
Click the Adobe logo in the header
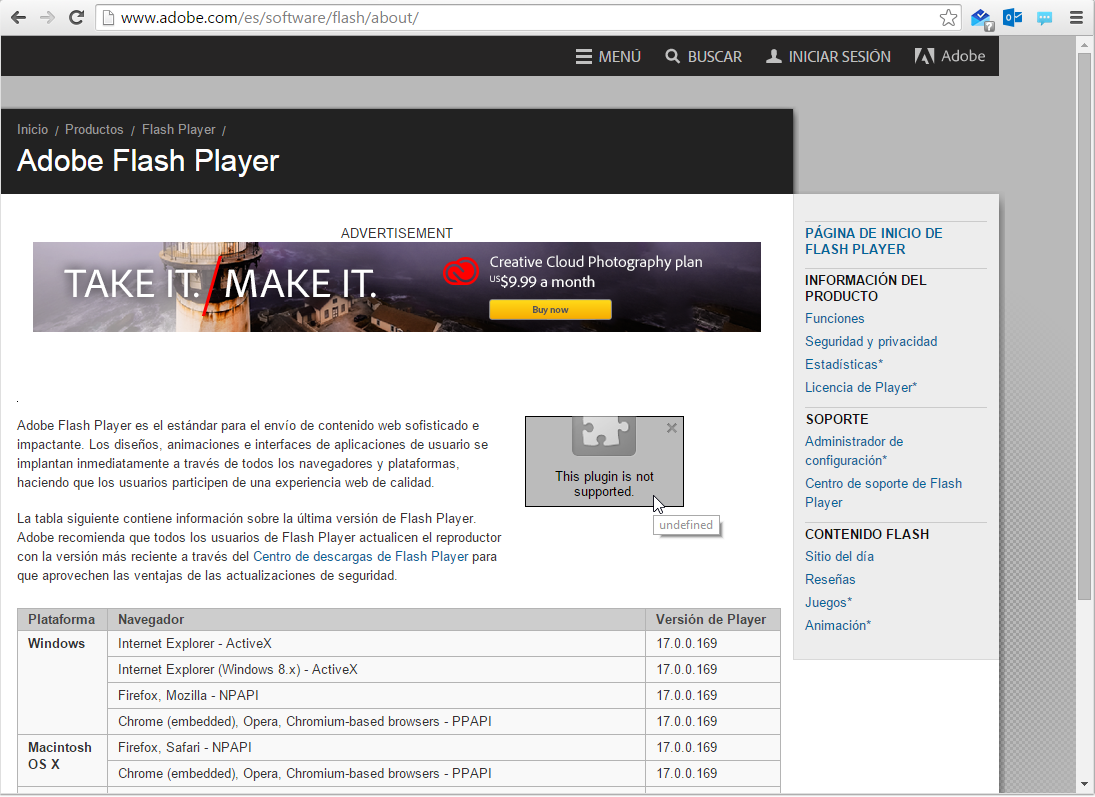(950, 56)
